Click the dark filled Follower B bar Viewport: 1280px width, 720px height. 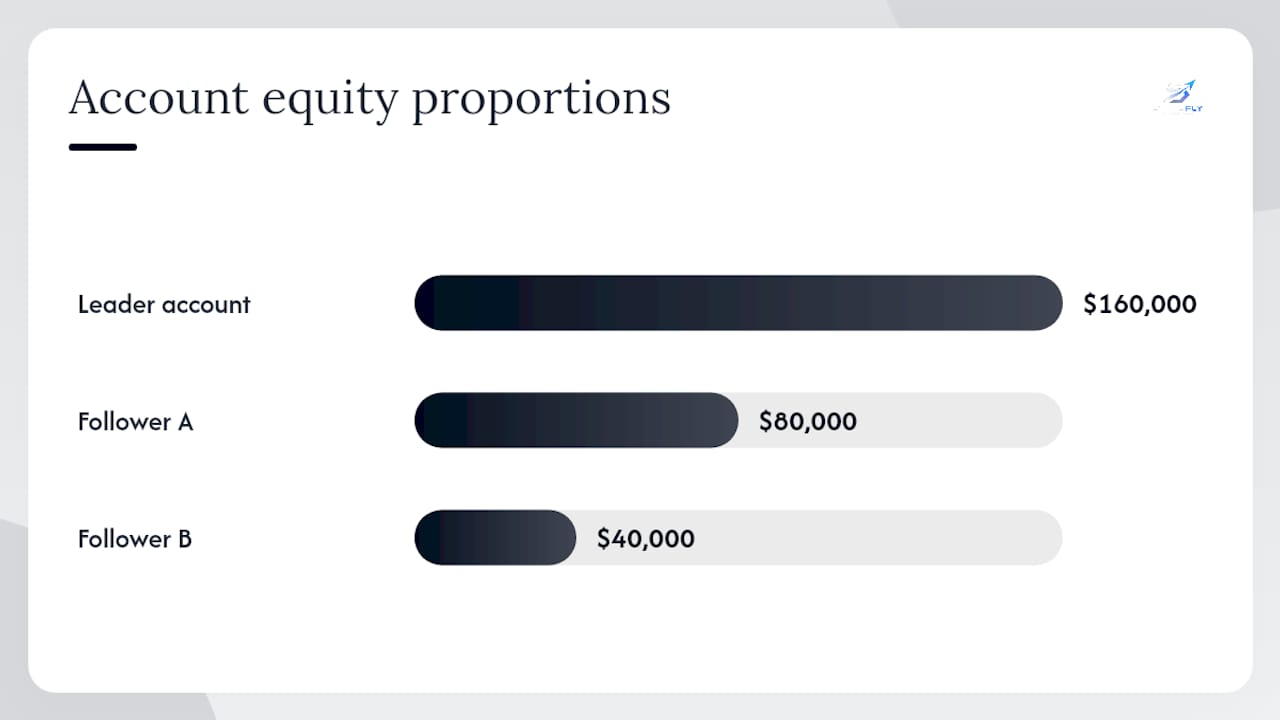pos(495,538)
